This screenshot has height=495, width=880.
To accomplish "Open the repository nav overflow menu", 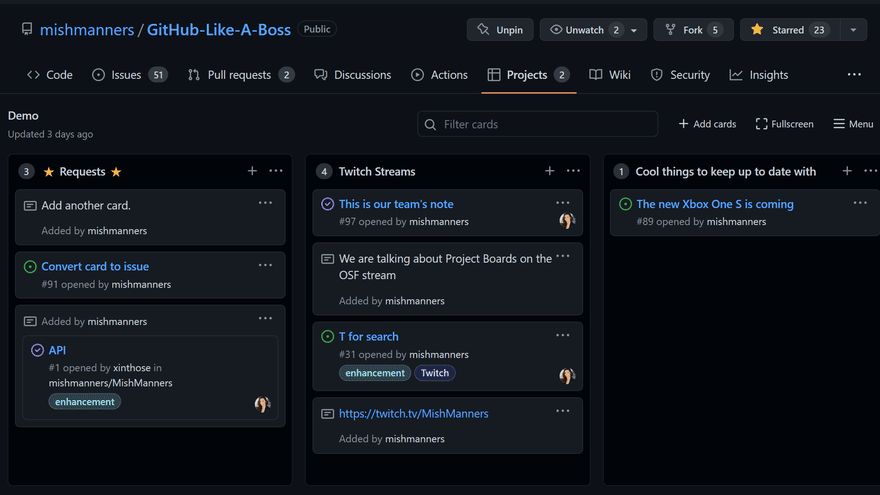I will [x=854, y=75].
